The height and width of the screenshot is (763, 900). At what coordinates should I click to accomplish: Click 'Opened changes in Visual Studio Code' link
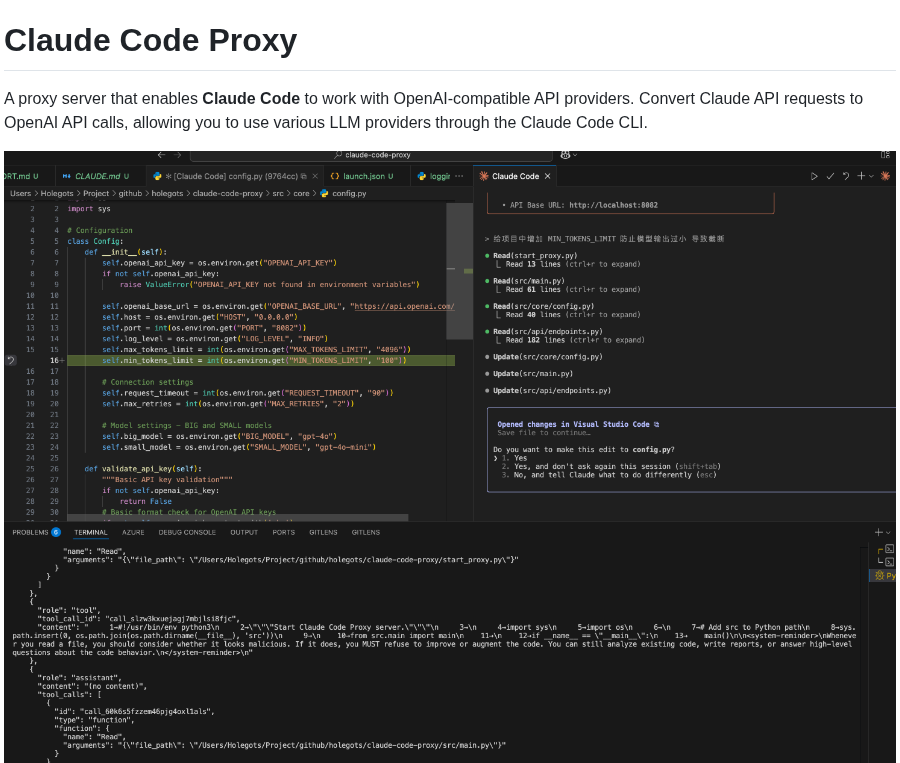(578, 424)
